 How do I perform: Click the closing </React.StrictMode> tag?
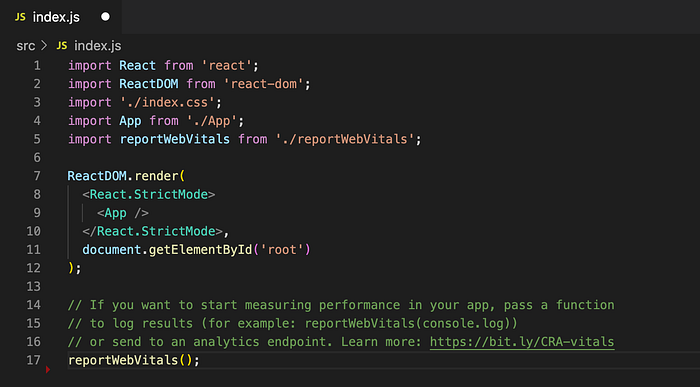tap(152, 231)
